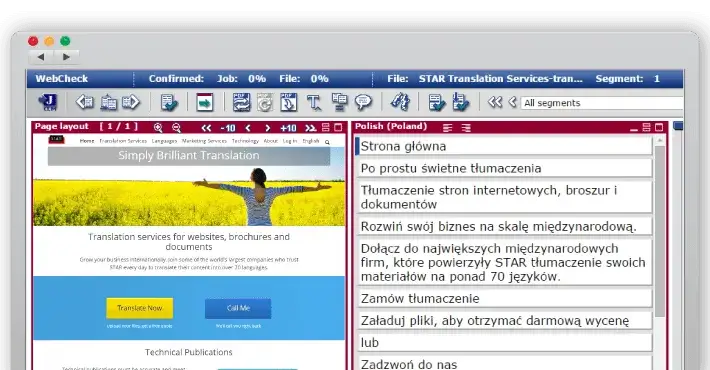Maximize the Polish (Poland) pane

(x=659, y=127)
